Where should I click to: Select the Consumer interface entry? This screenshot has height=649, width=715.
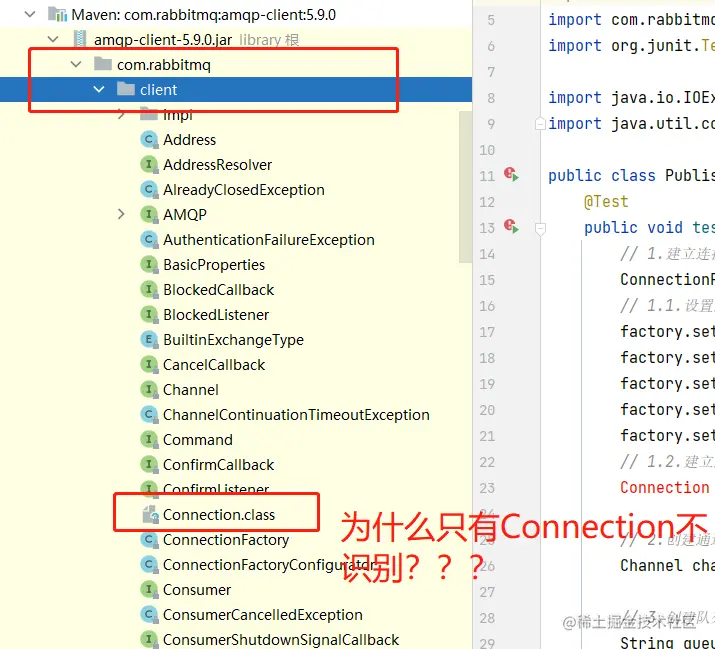[197, 590]
